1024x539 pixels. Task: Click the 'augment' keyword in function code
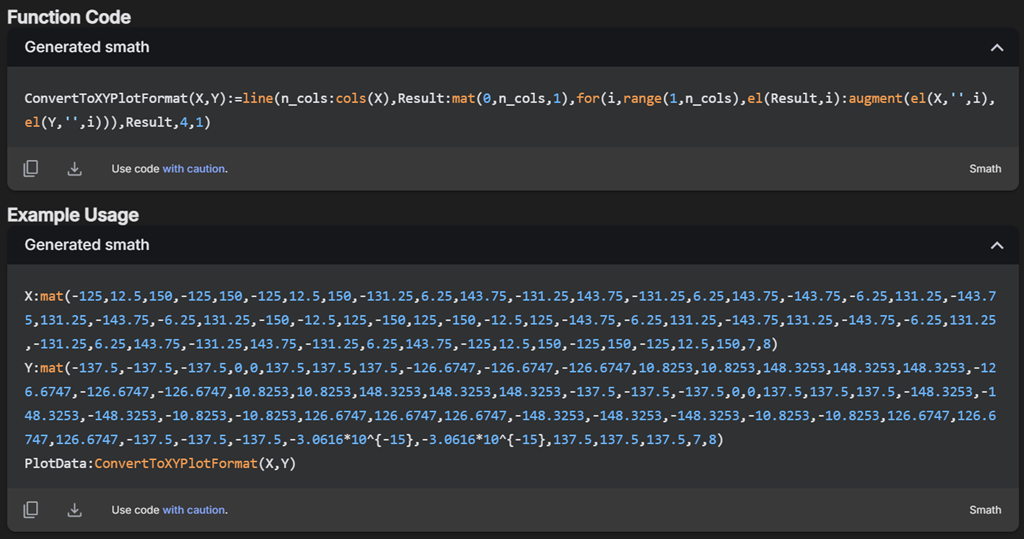pyautogui.click(x=875, y=99)
